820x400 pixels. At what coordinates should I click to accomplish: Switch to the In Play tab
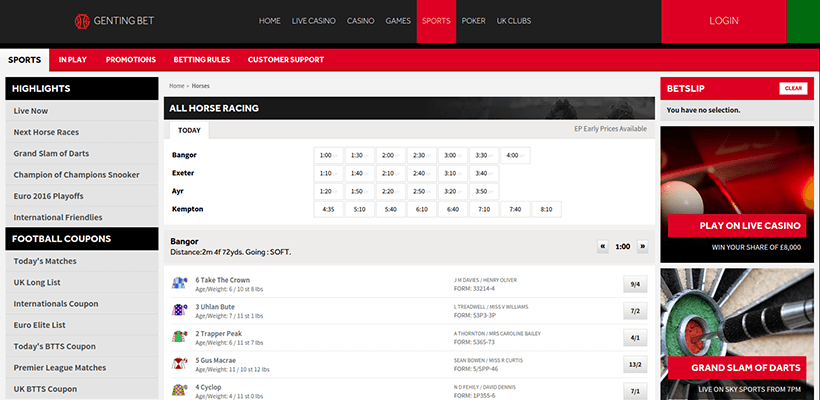tap(73, 60)
